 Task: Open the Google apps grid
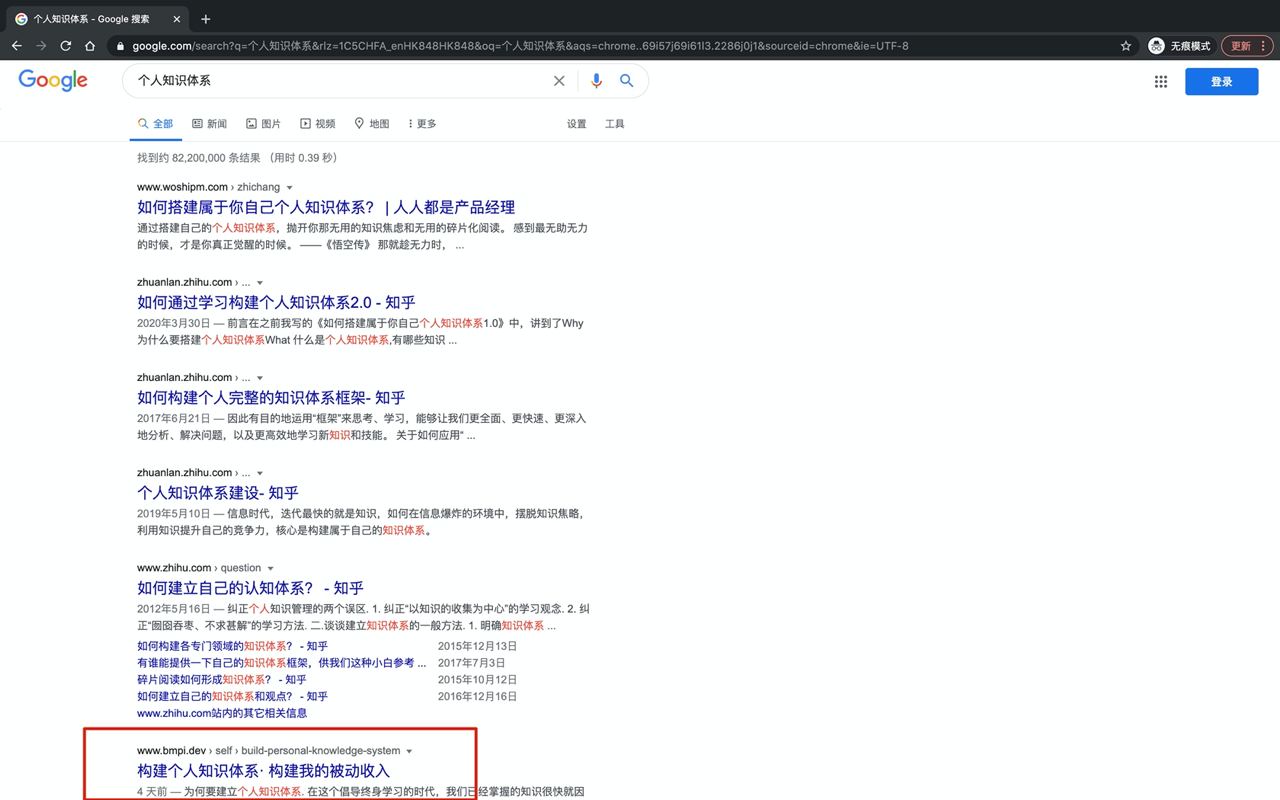(x=1161, y=82)
